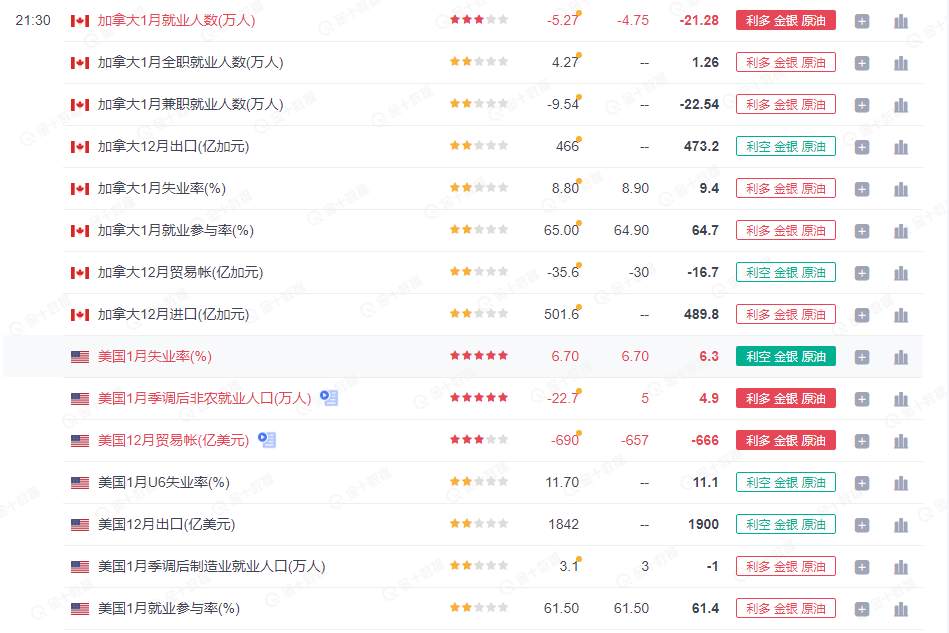This screenshot has width=949, height=633.
Task: Click the plus icon for 加拿大1月失业率 row
Action: (862, 189)
